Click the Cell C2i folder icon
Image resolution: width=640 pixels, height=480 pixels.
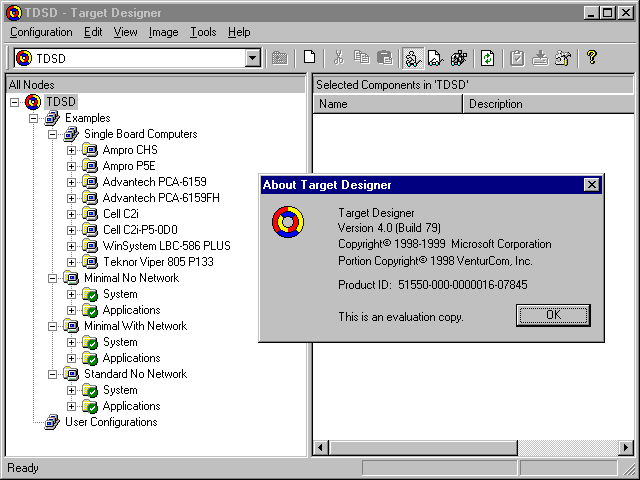pos(90,214)
